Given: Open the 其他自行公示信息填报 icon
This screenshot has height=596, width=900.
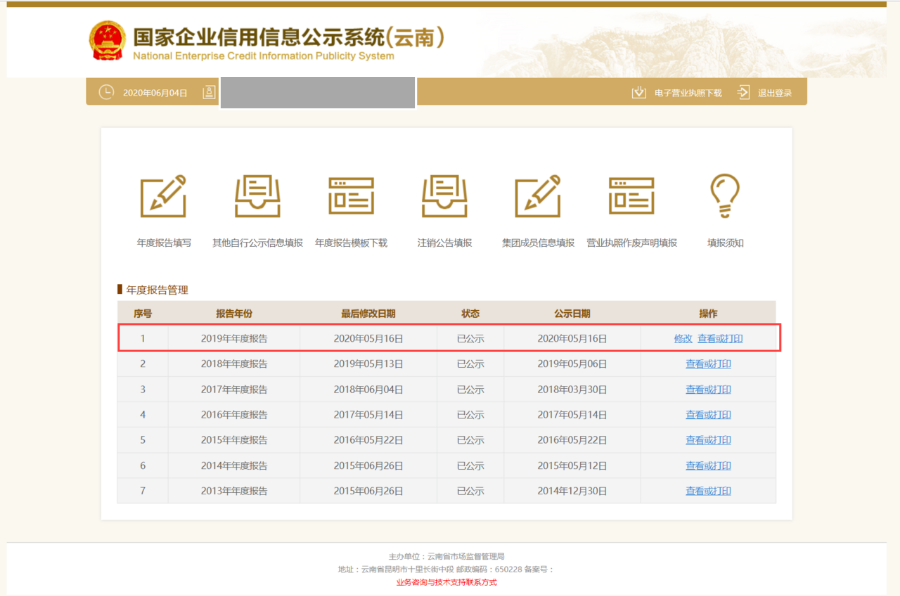Looking at the screenshot, I should (x=258, y=196).
